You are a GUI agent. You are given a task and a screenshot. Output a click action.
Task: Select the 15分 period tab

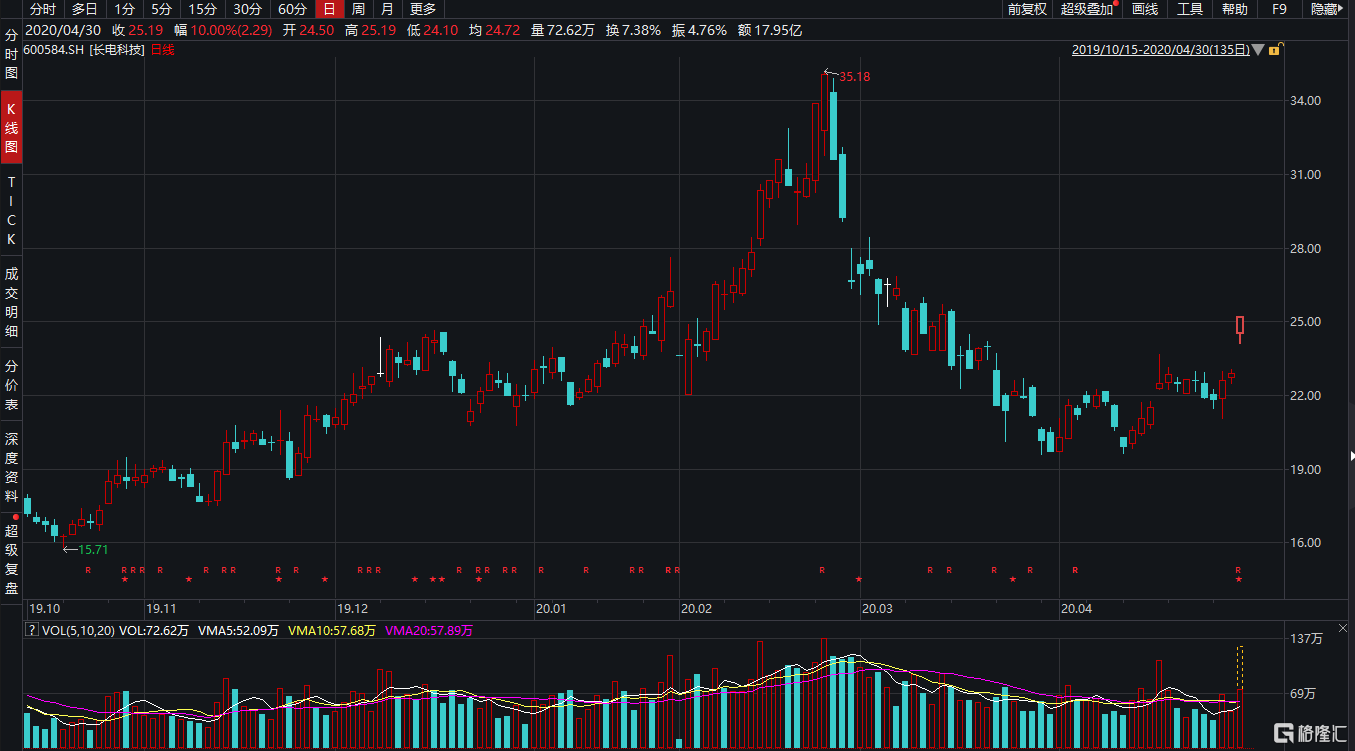point(203,9)
